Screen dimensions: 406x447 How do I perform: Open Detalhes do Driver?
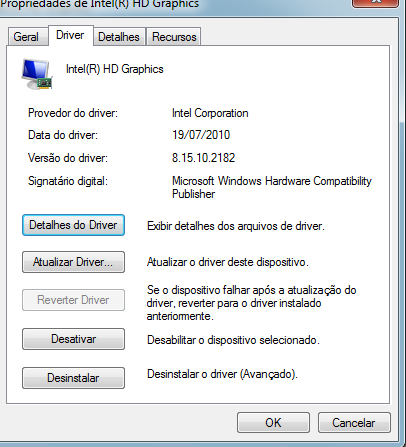pyautogui.click(x=73, y=225)
